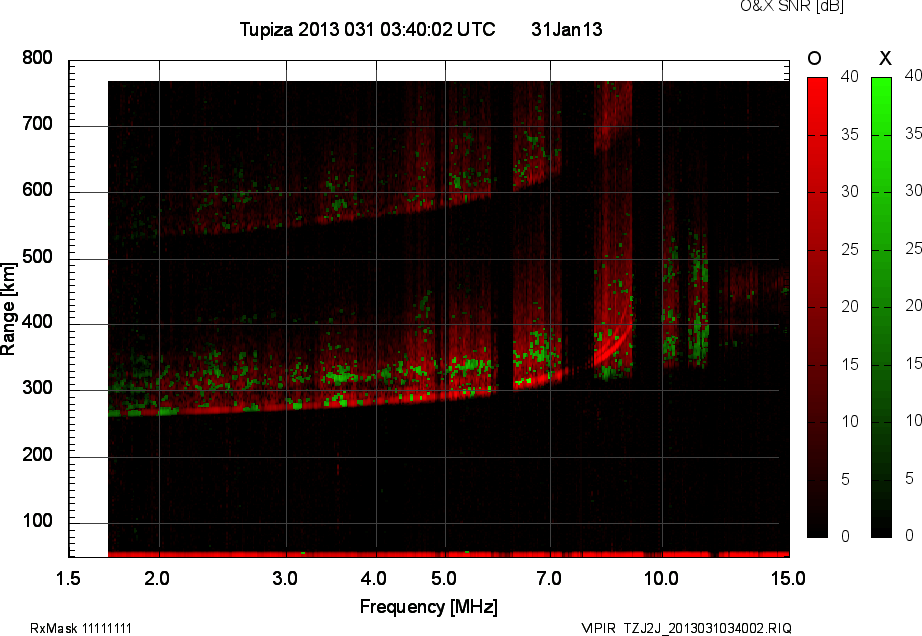Click the green X colorbar
This screenshot has width=922, height=636.
(x=881, y=307)
